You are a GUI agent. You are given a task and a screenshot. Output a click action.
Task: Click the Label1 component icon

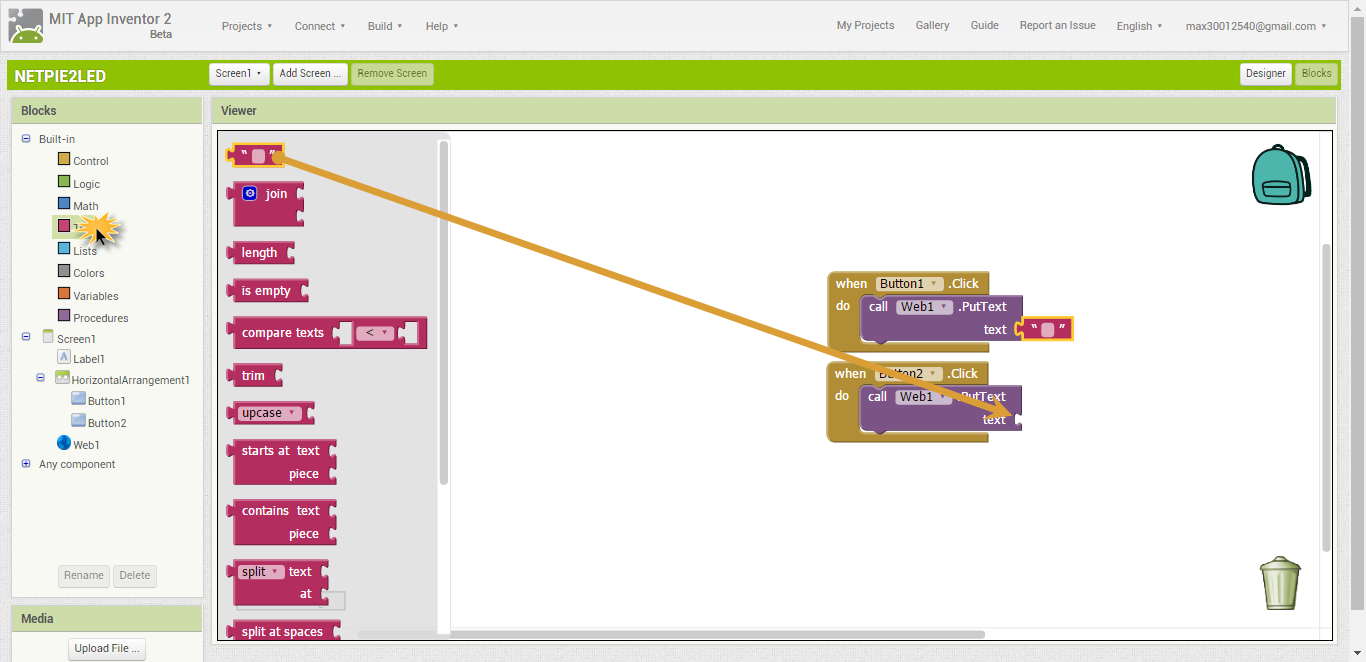pyautogui.click(x=64, y=357)
